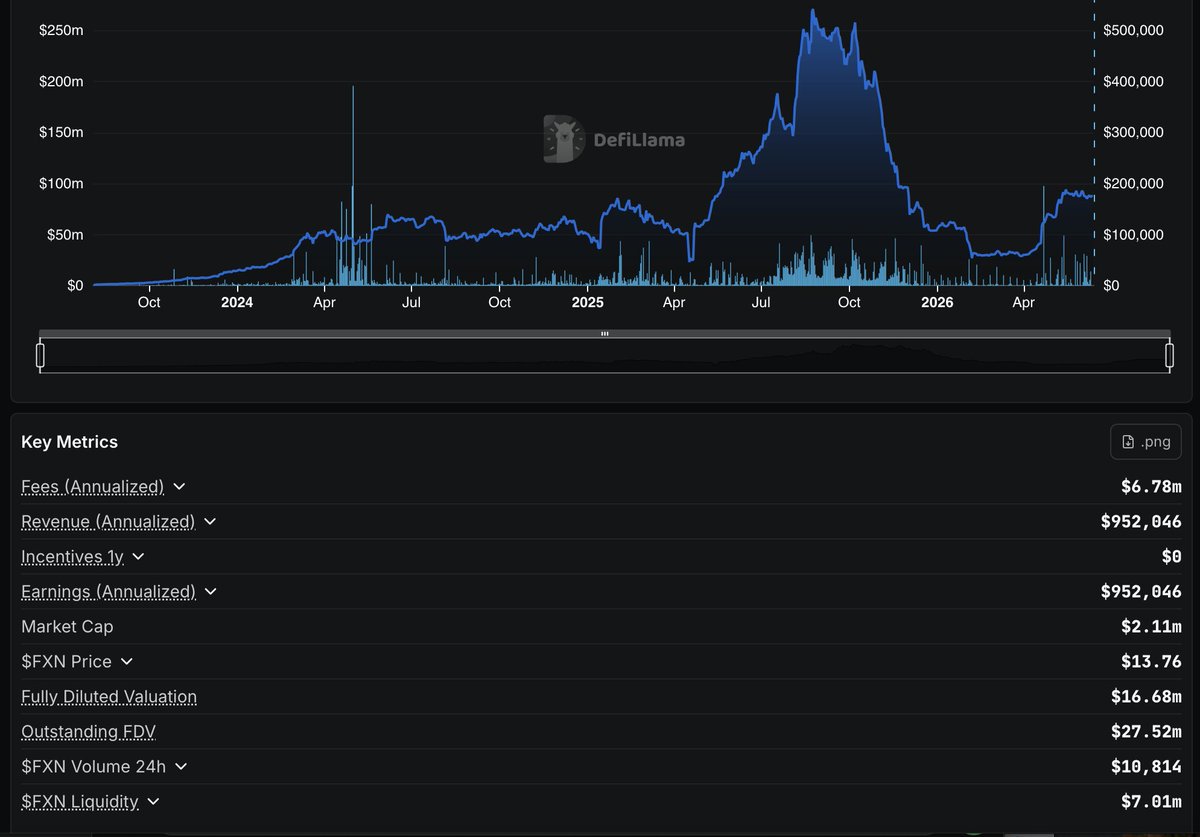Click the left range slider handle

click(x=40, y=355)
